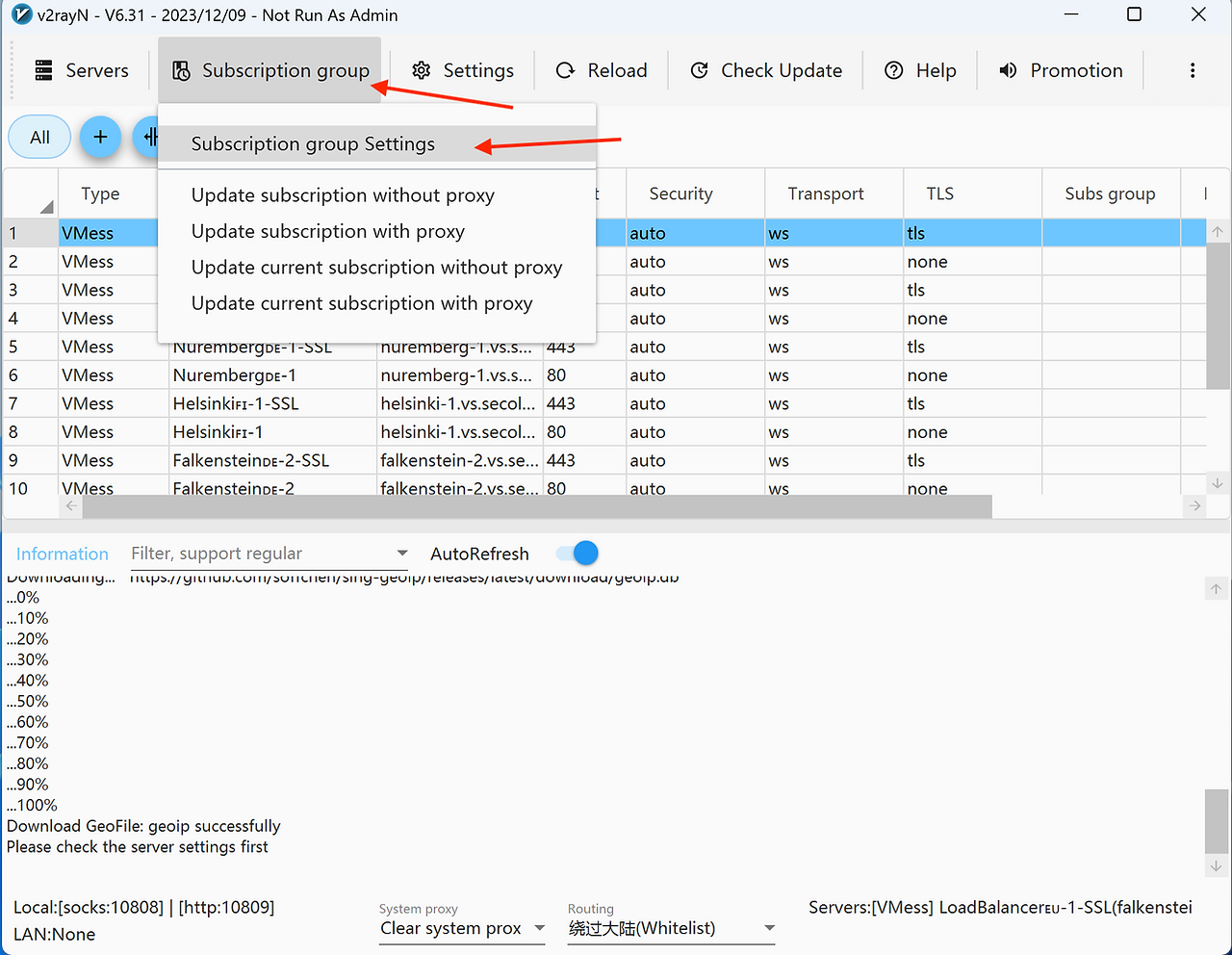The height and width of the screenshot is (955, 1232).
Task: Click the LAN:None status text
Action: 54,935
